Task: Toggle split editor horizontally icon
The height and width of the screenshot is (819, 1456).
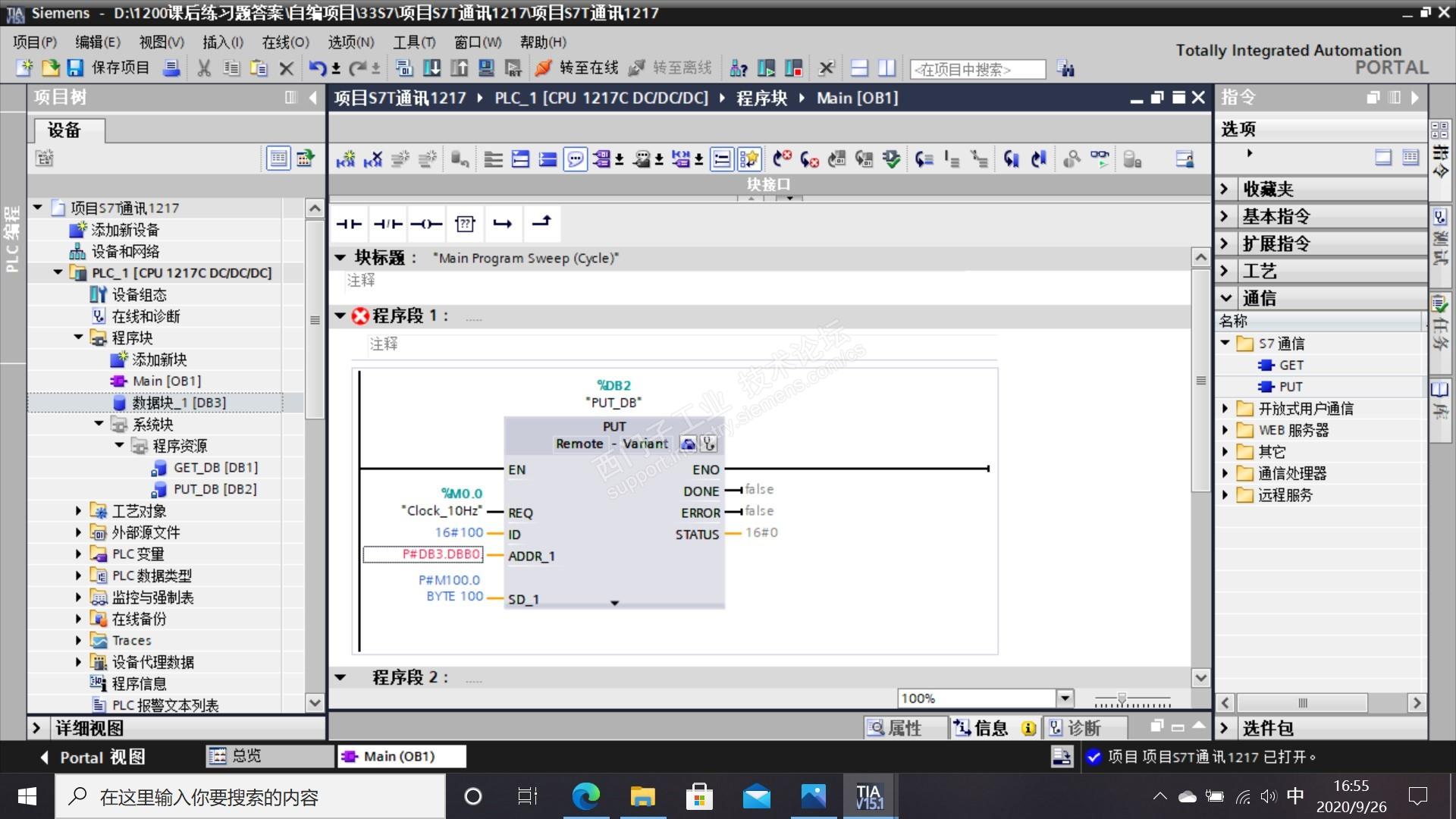Action: pos(859,68)
